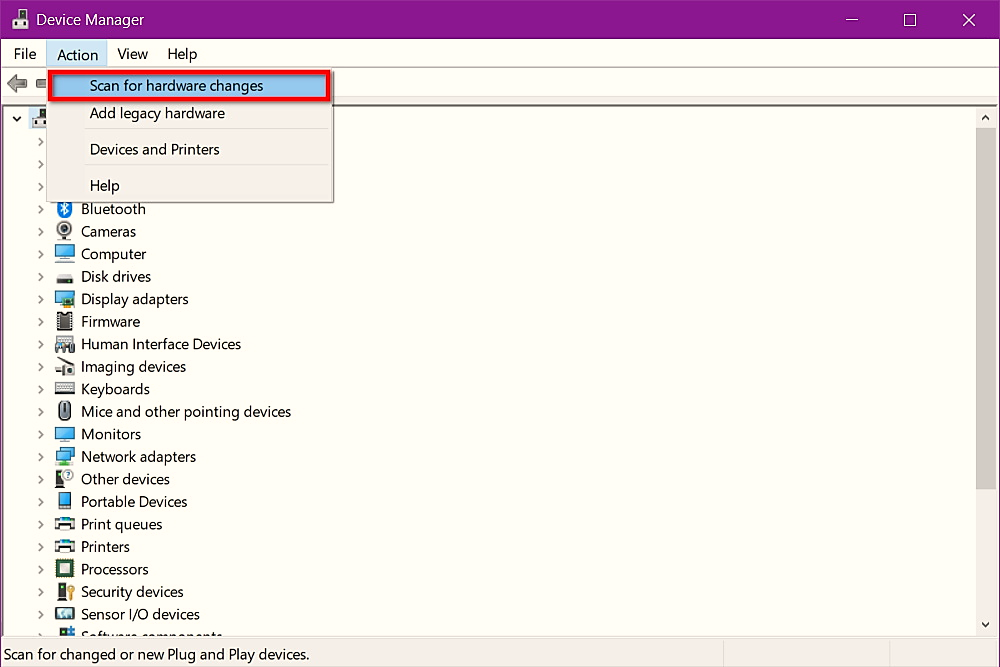This screenshot has width=1000, height=667.
Task: Click the Bluetooth category icon
Action: click(64, 209)
